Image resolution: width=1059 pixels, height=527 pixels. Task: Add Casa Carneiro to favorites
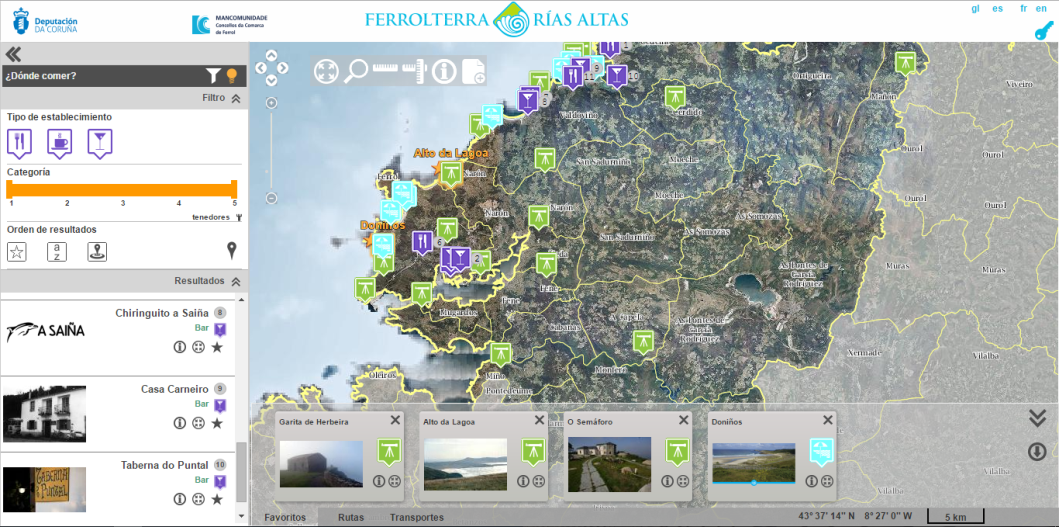click(x=217, y=423)
